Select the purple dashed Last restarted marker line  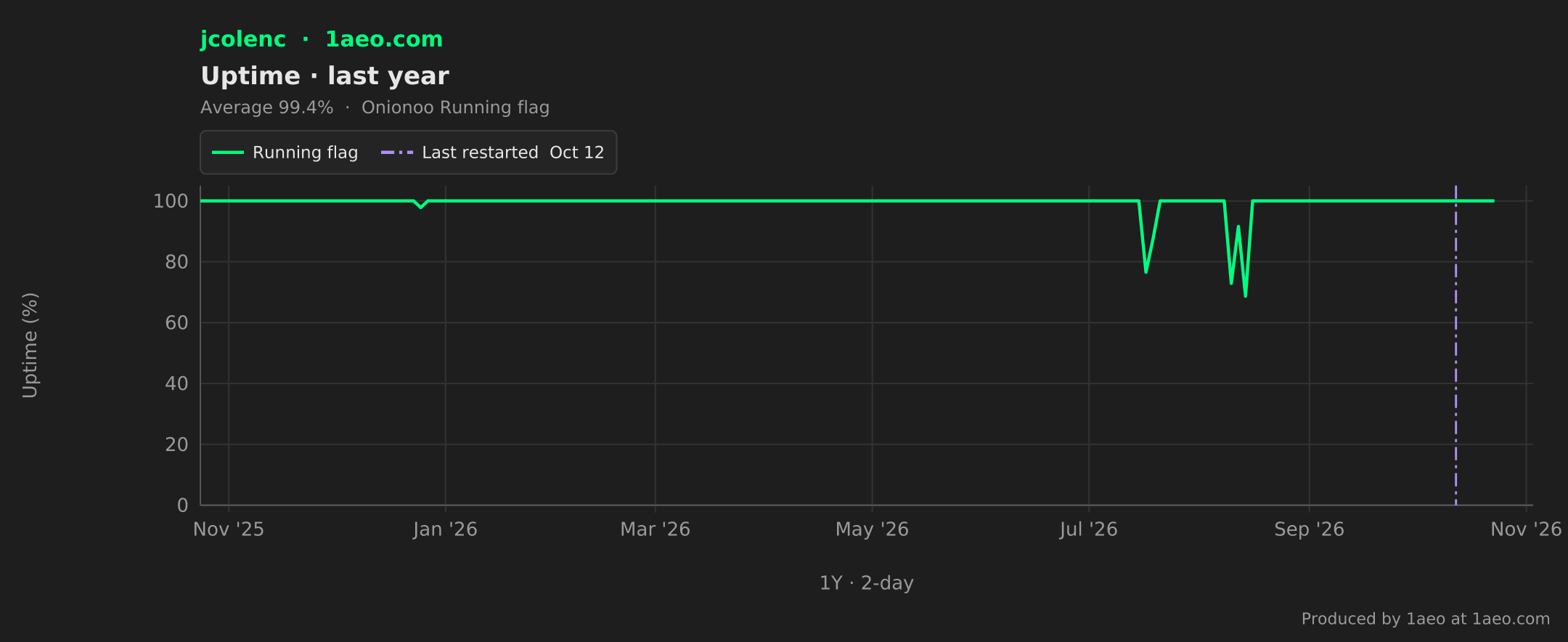1455,345
